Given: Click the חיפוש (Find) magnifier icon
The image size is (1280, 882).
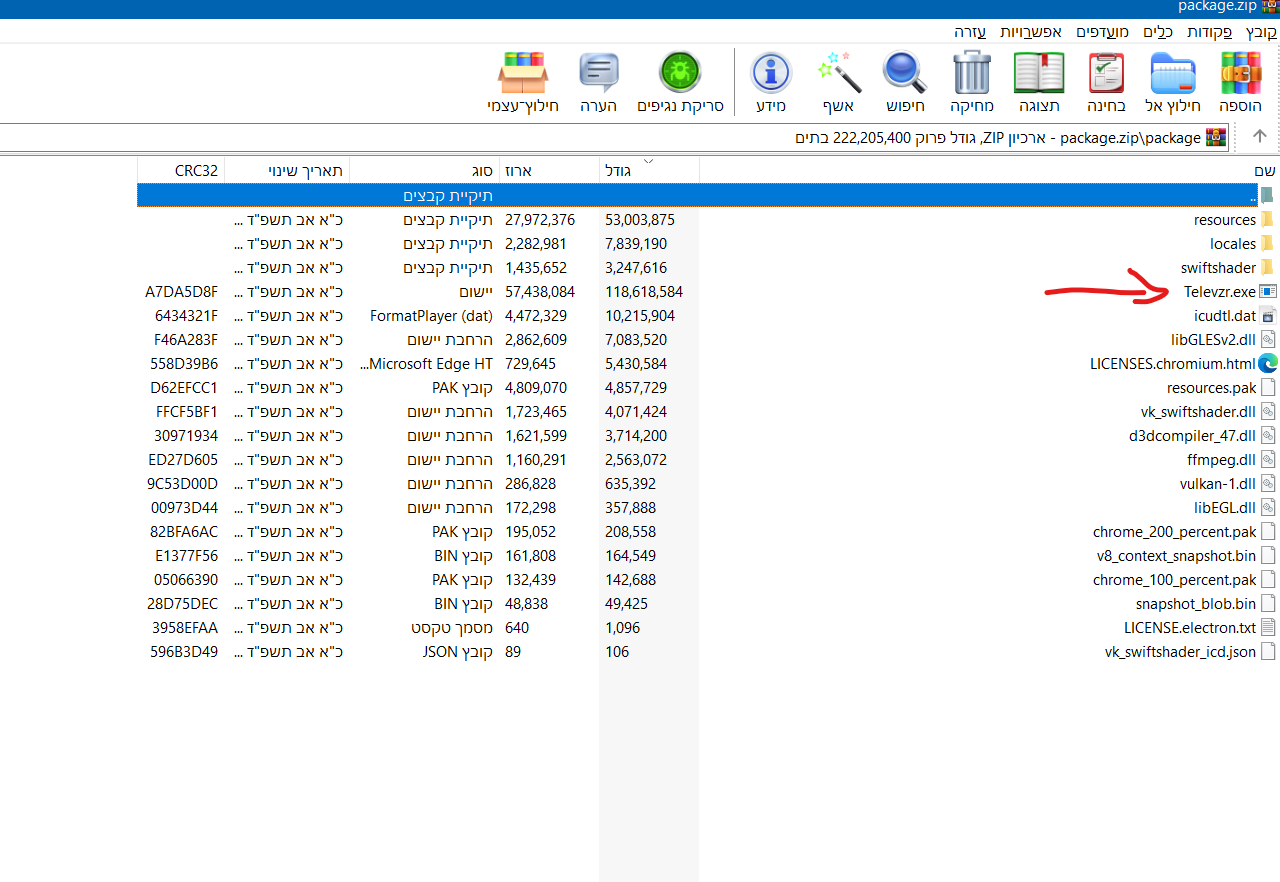Looking at the screenshot, I should [904, 74].
